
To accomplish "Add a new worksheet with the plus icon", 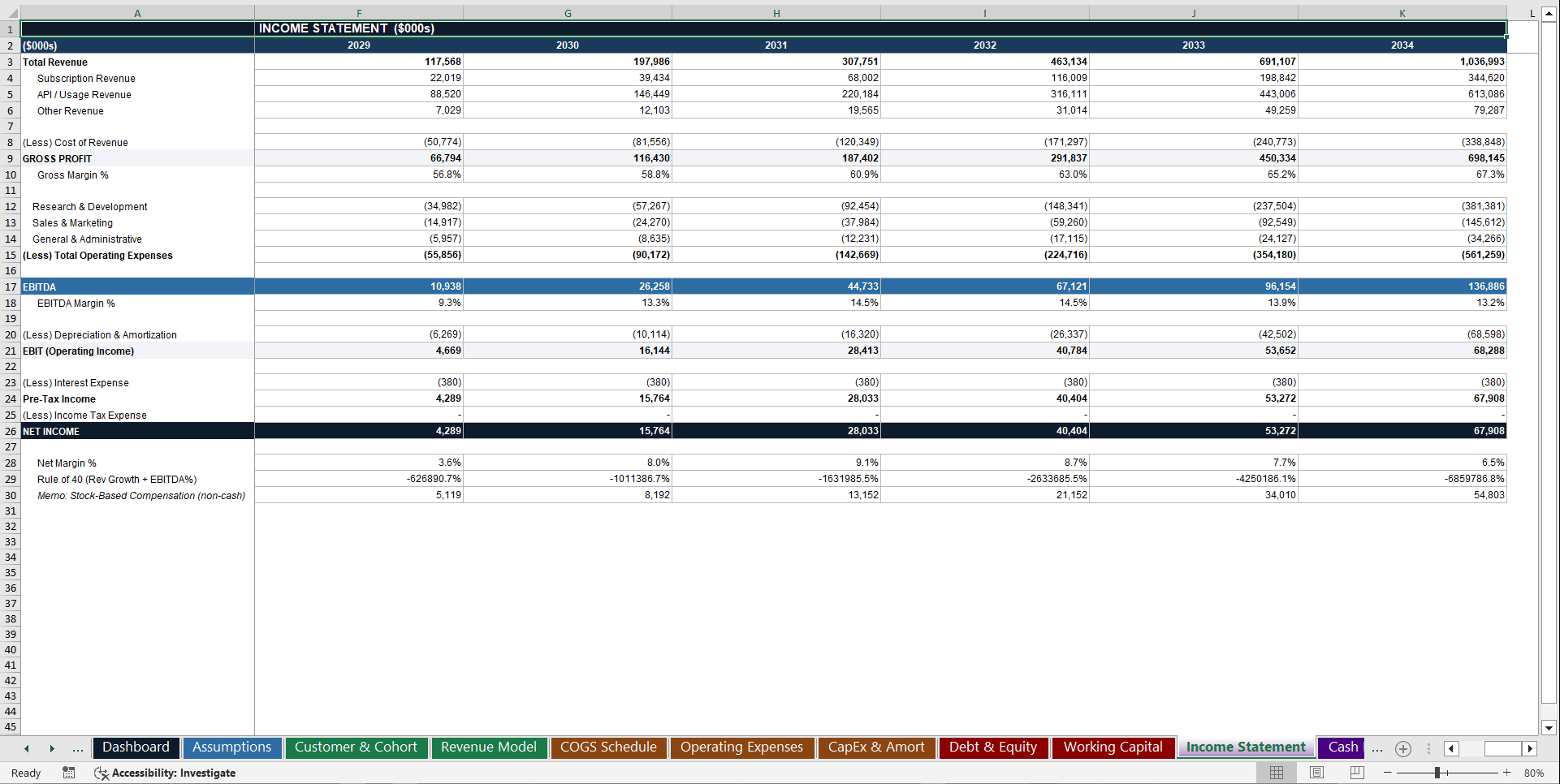I will (x=1402, y=748).
